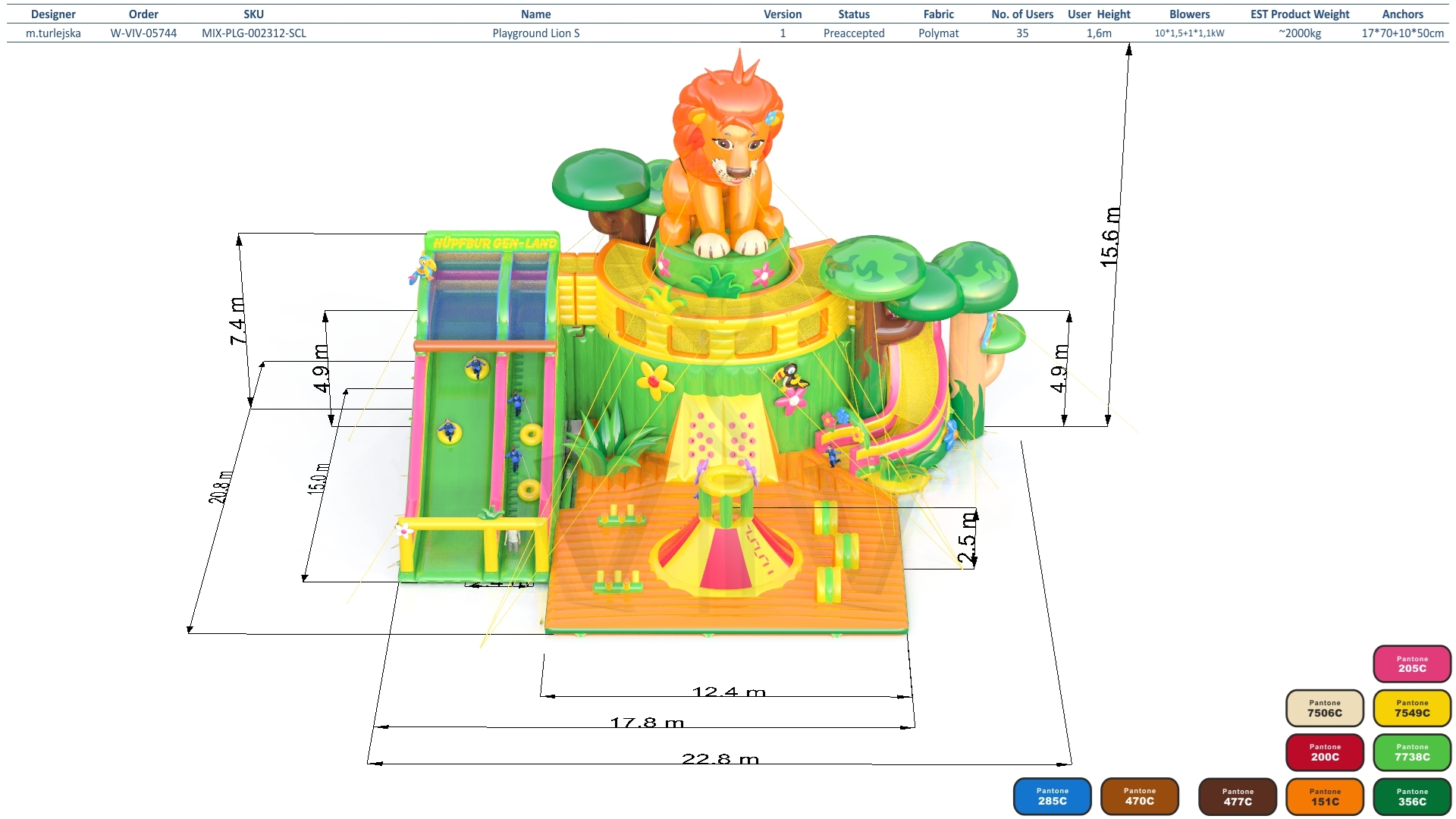
Task: Select the Pantone 7506C beige swatch
Action: point(1325,708)
